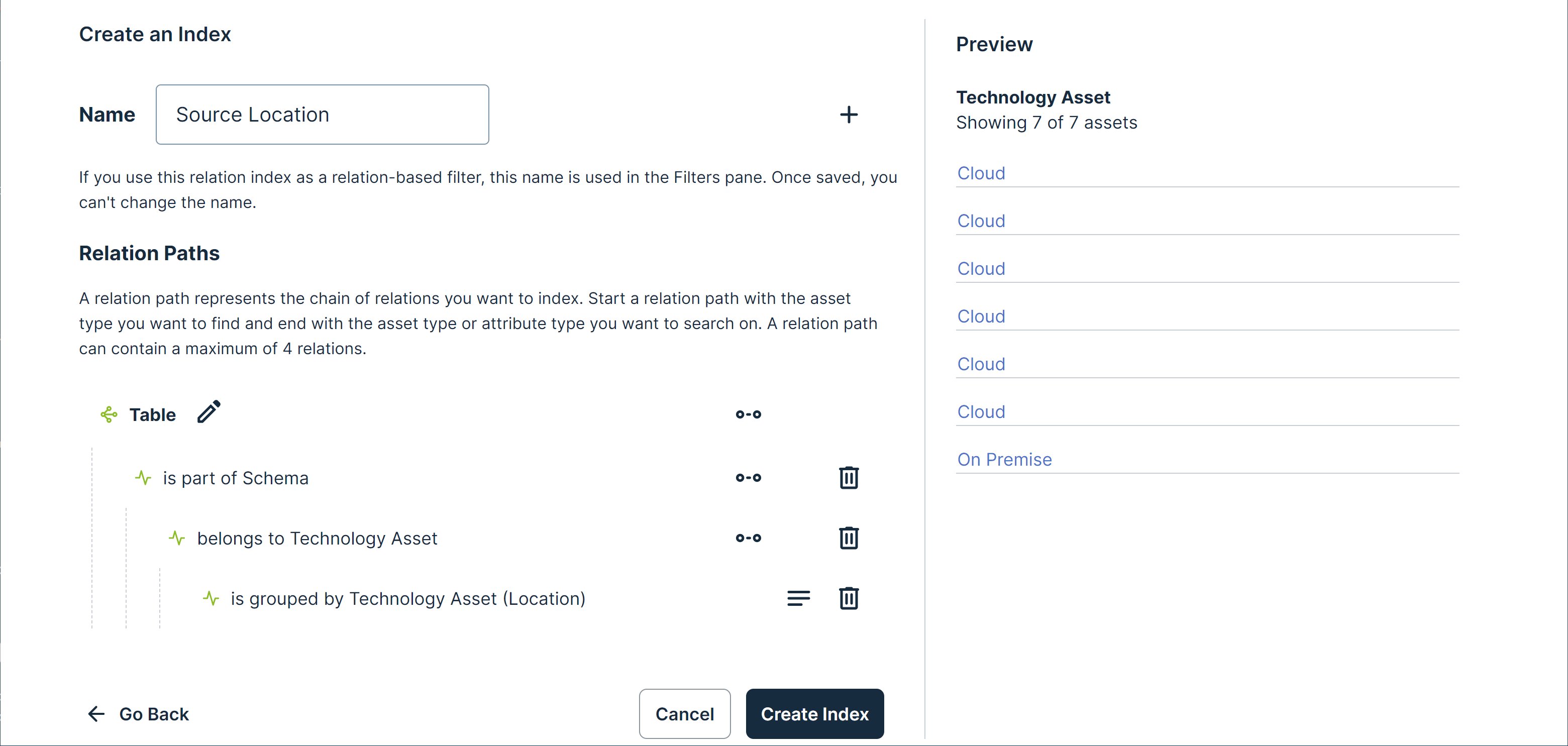Delete the 'belongs to Technology Asset' relation
Screen dimensions: 1568x746
pyautogui.click(x=849, y=538)
